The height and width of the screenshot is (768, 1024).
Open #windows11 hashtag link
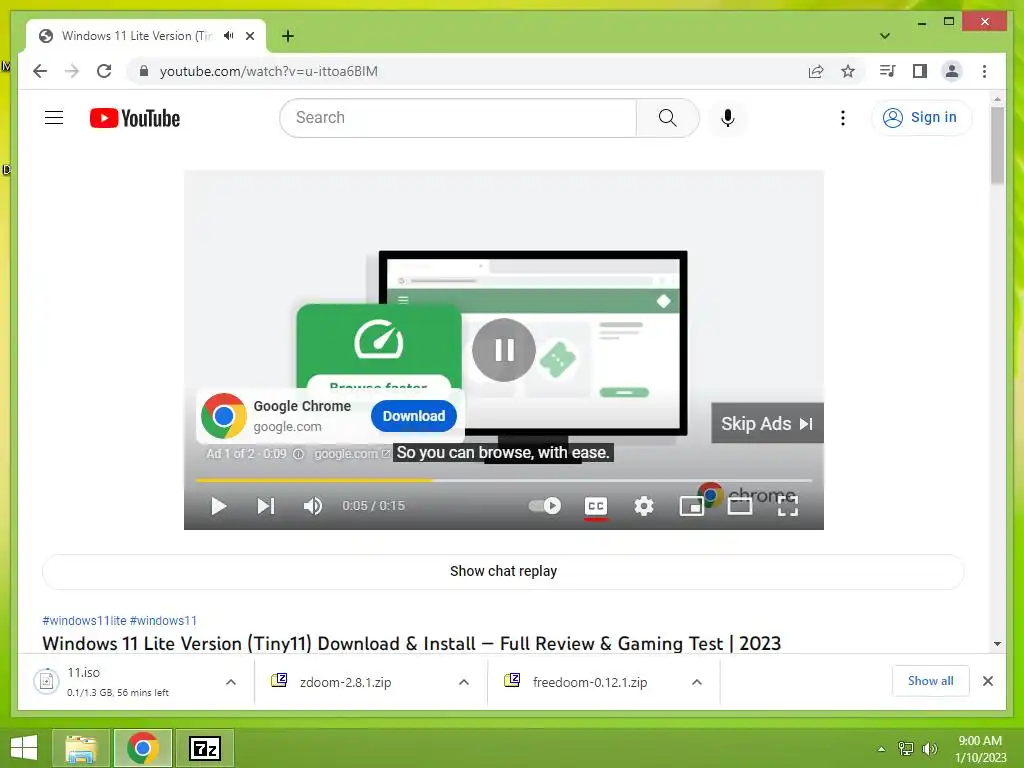point(163,620)
